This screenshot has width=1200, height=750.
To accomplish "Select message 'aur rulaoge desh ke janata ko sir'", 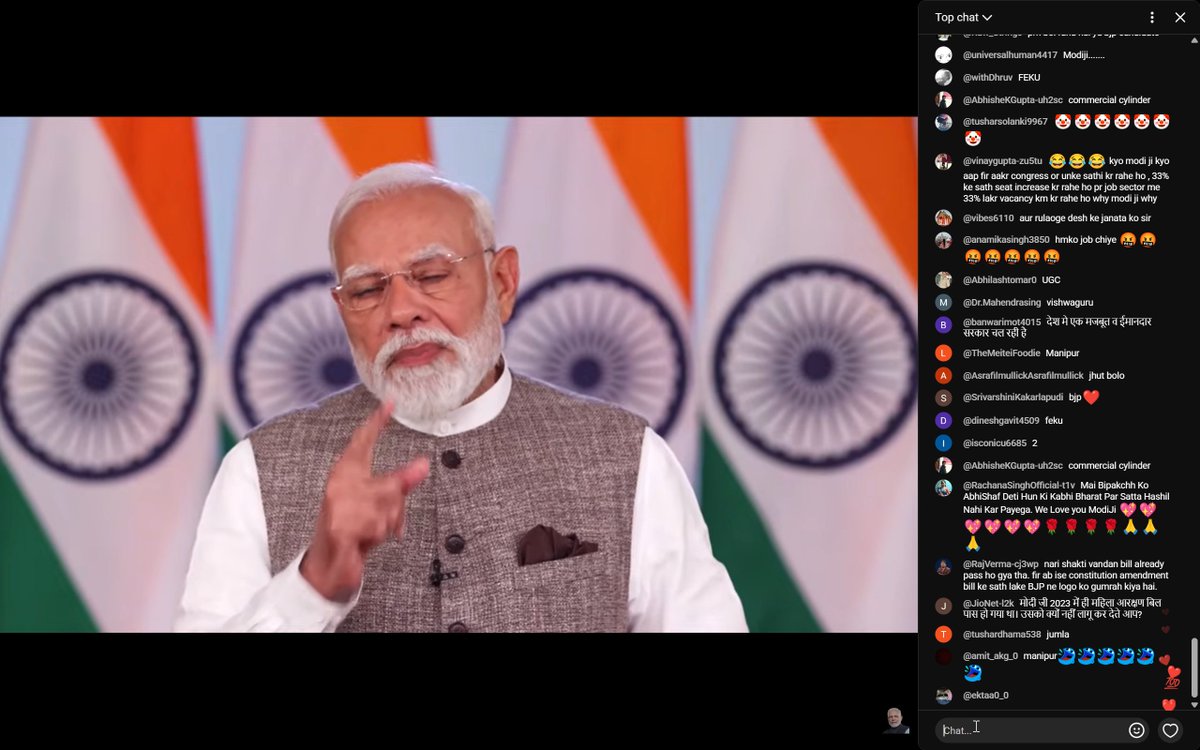I will tap(1085, 218).
